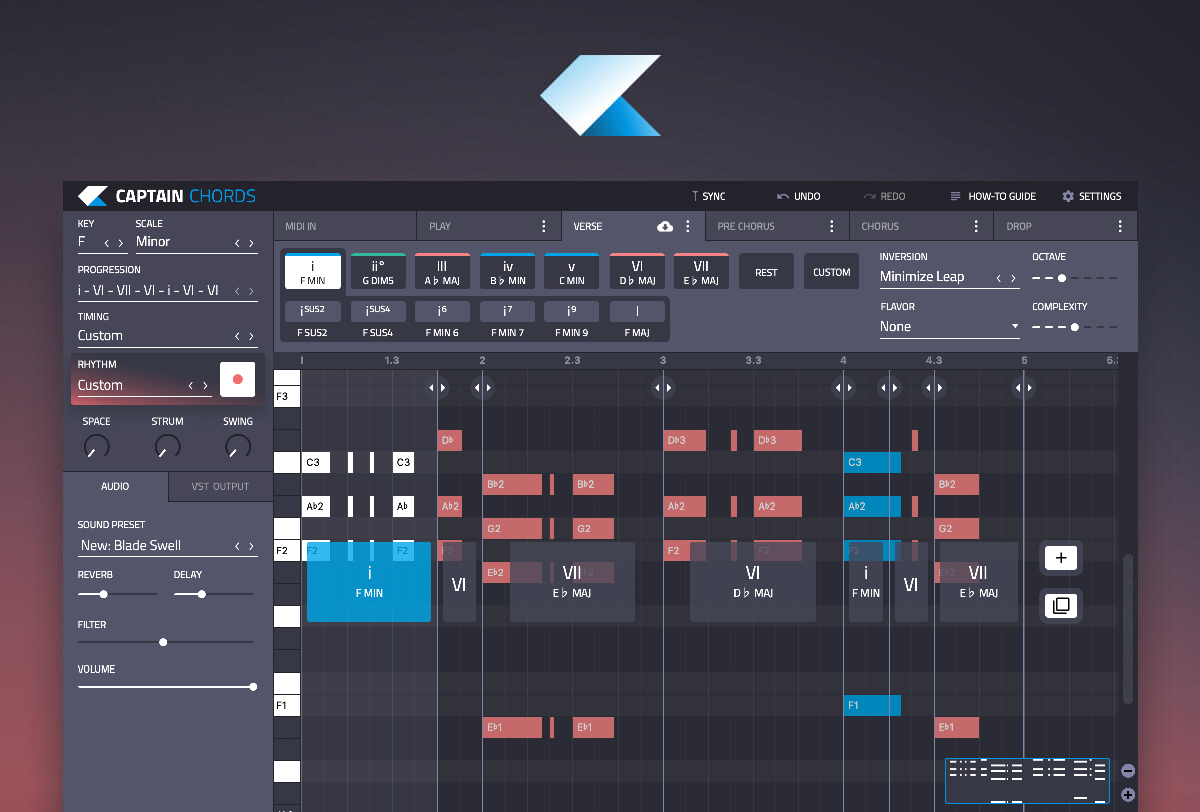Select the VII E♭ MAJ chord tile
The height and width of the screenshot is (812, 1200).
point(701,271)
